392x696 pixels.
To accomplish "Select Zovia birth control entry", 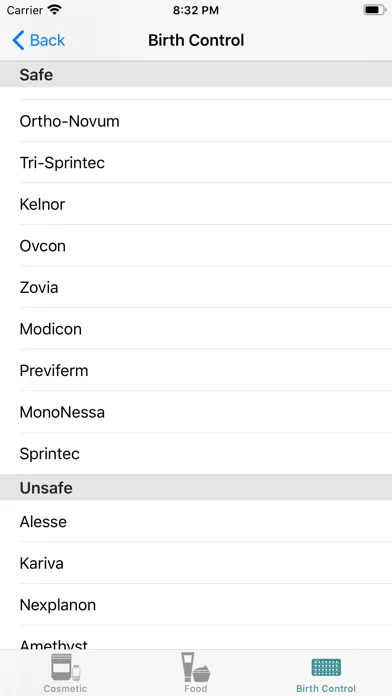I will pos(196,287).
